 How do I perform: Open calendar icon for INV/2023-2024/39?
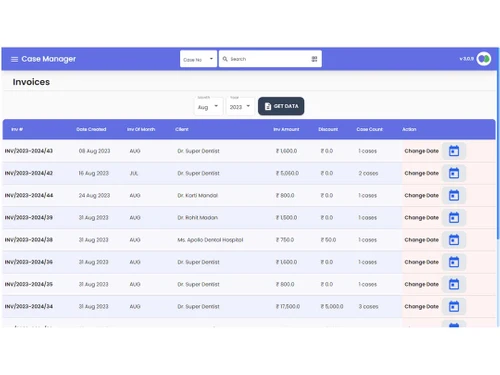tap(454, 218)
